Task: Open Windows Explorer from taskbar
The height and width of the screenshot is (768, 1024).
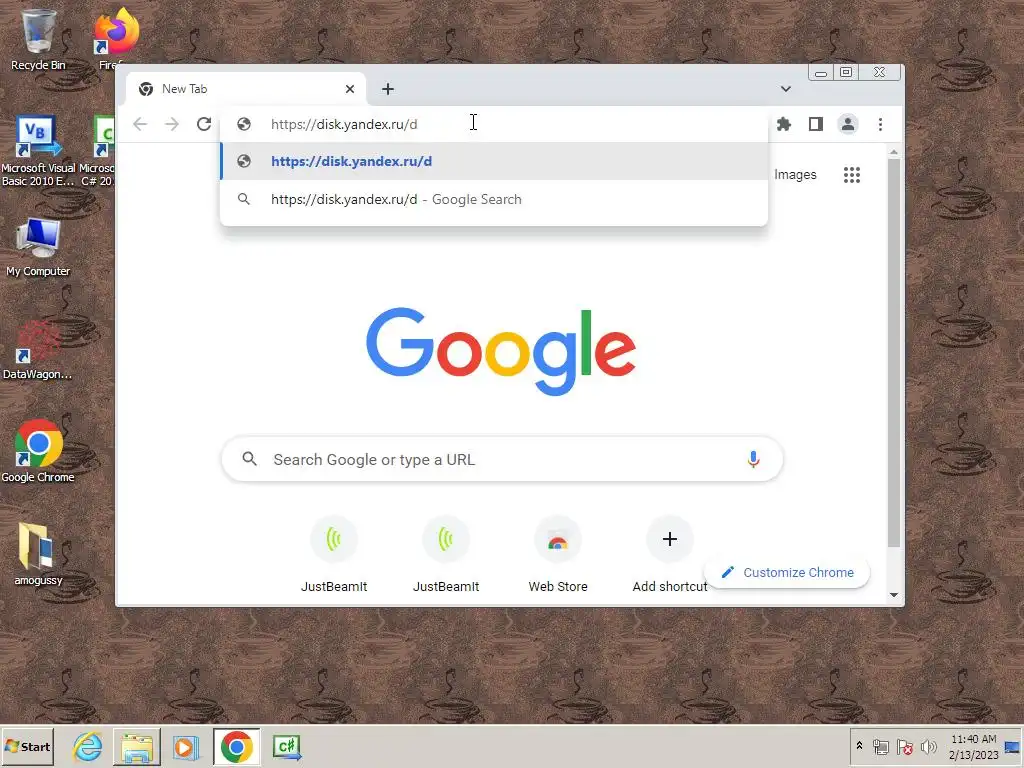Action: click(x=136, y=746)
